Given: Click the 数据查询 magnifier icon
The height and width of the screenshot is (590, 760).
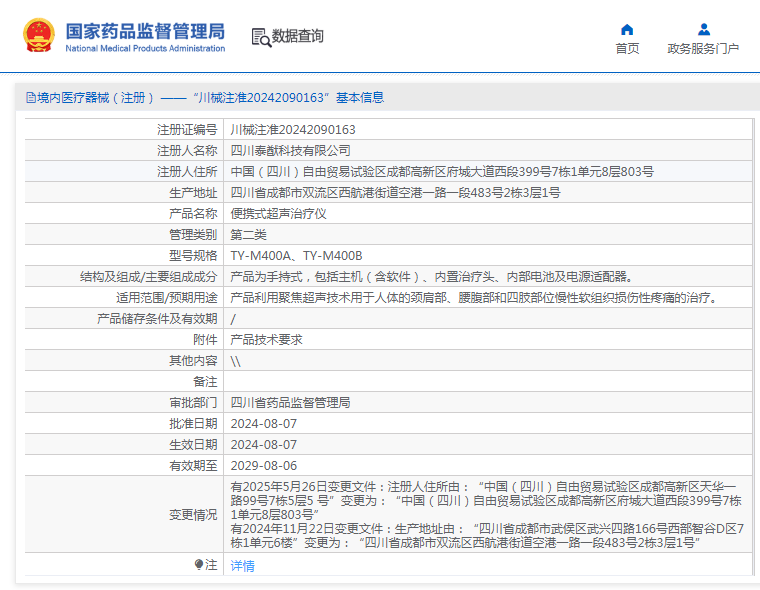Looking at the screenshot, I should (x=261, y=37).
